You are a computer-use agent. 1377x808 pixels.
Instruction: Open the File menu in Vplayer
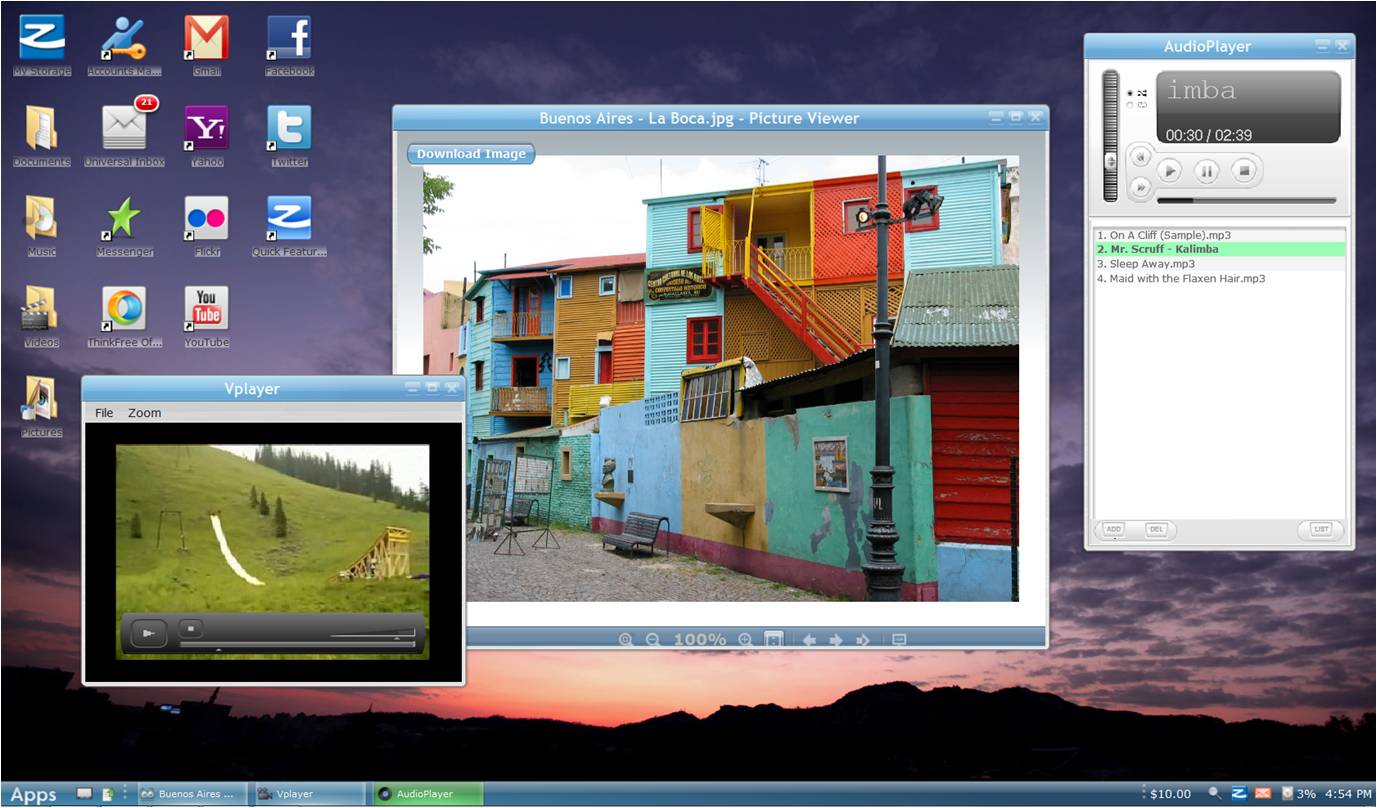[104, 413]
